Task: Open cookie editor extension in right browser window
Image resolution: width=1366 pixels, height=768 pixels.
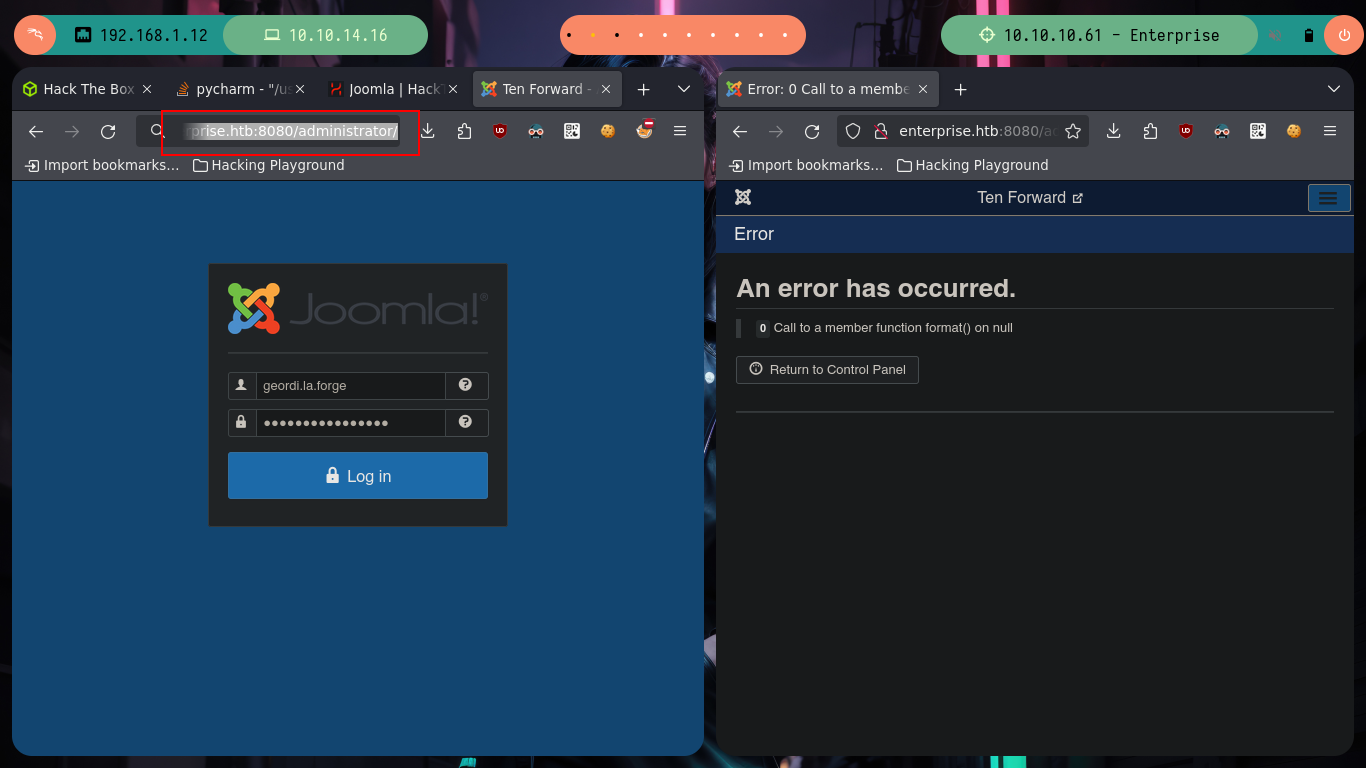Action: coord(1294,131)
